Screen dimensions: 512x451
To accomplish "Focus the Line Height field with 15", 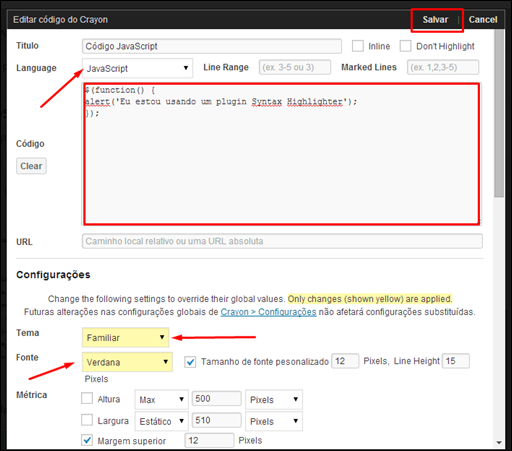I will click(456, 361).
